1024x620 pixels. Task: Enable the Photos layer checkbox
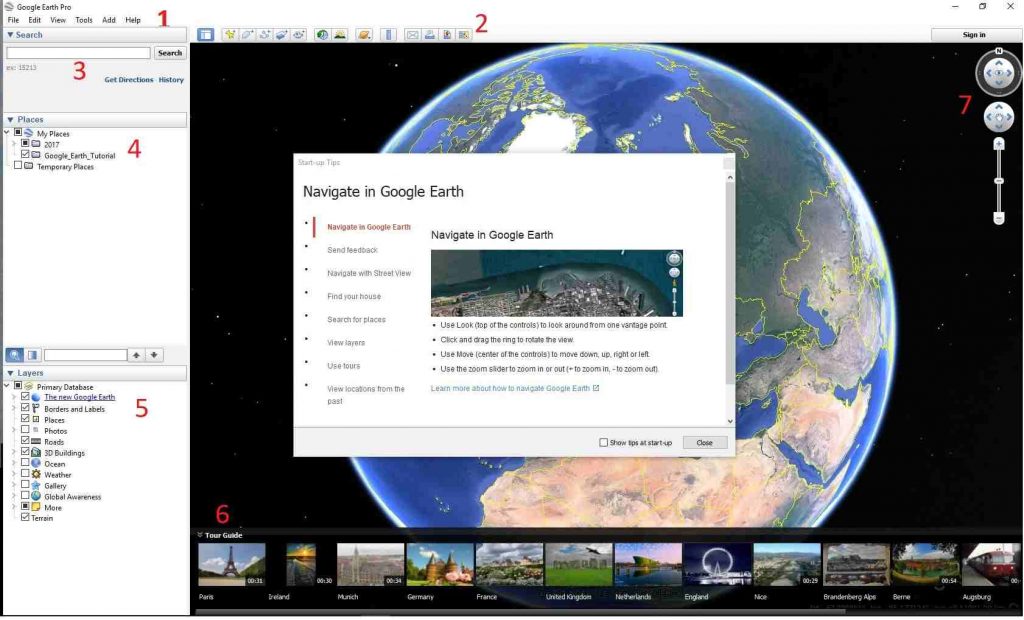click(x=23, y=430)
